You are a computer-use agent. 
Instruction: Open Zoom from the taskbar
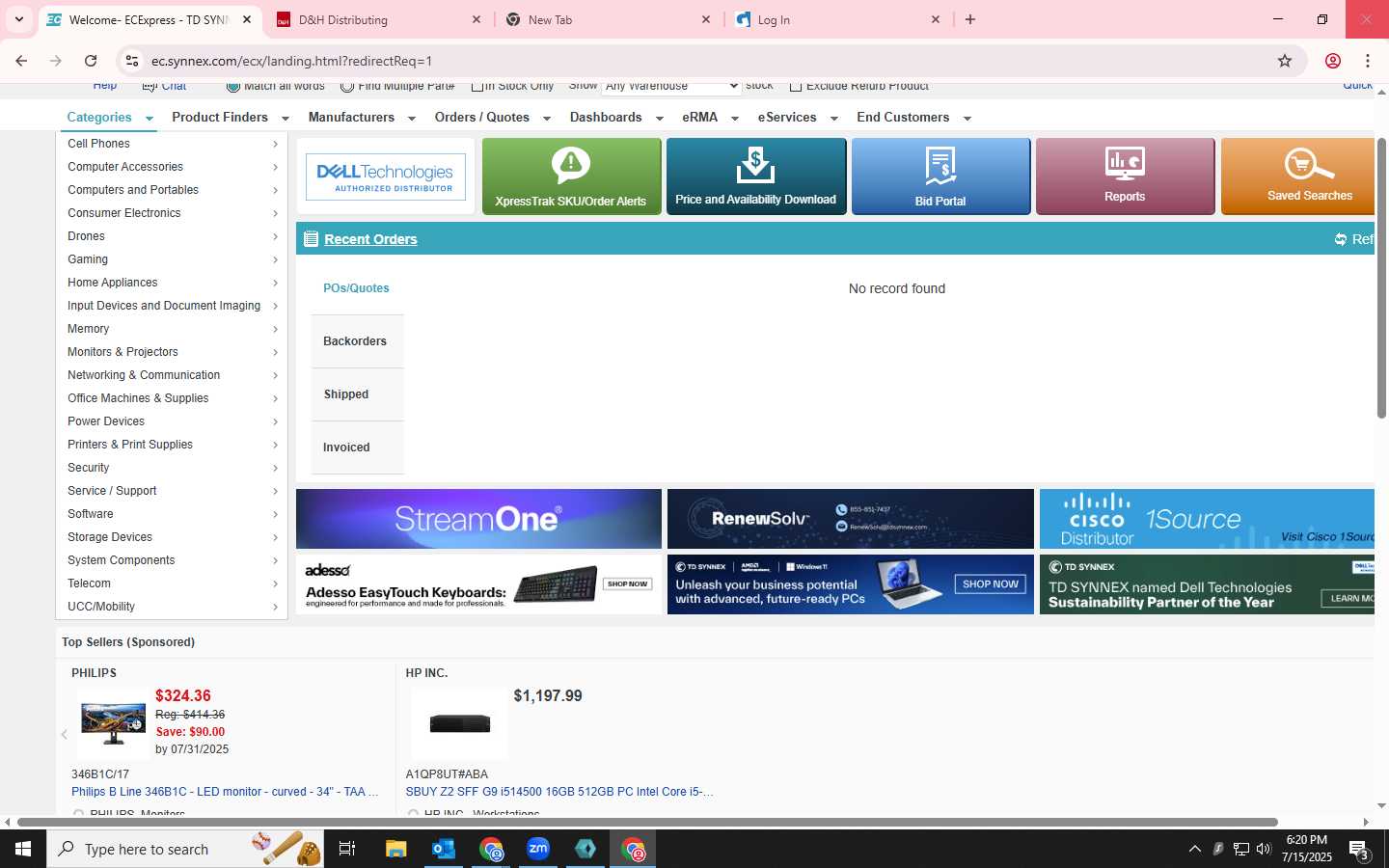[538, 849]
